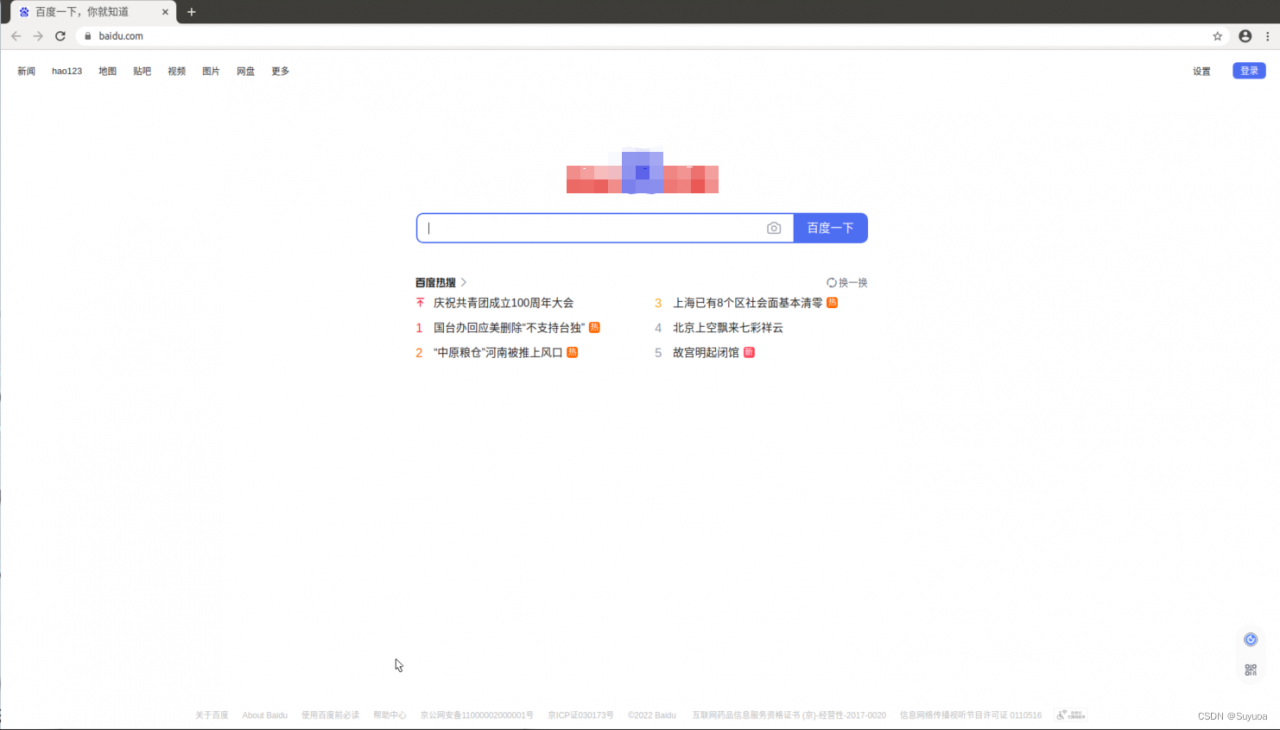Click footer link 京ICP证030173号
The image size is (1280, 730).
tap(581, 715)
